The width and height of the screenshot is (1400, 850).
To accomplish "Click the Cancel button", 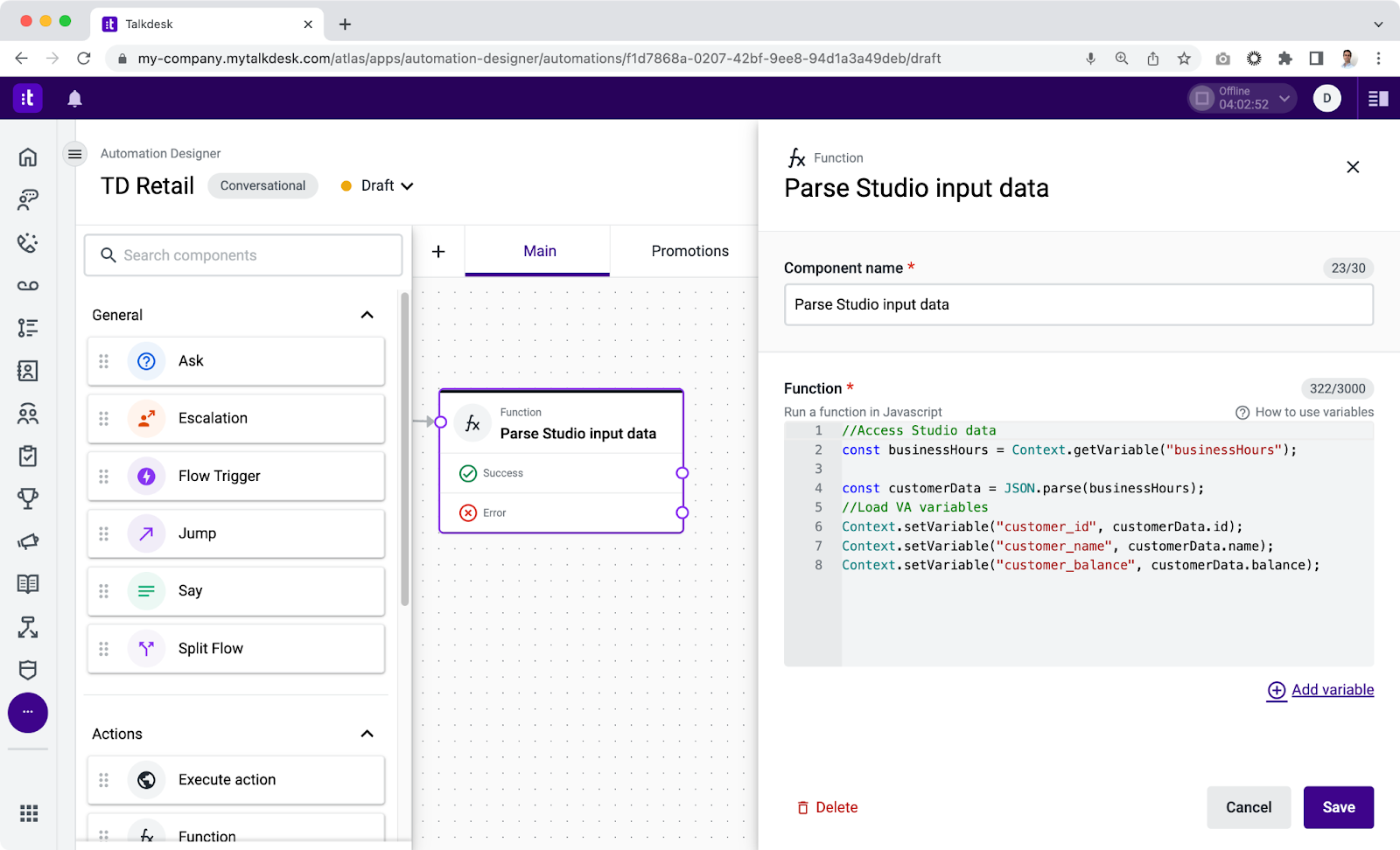I will pyautogui.click(x=1249, y=808).
